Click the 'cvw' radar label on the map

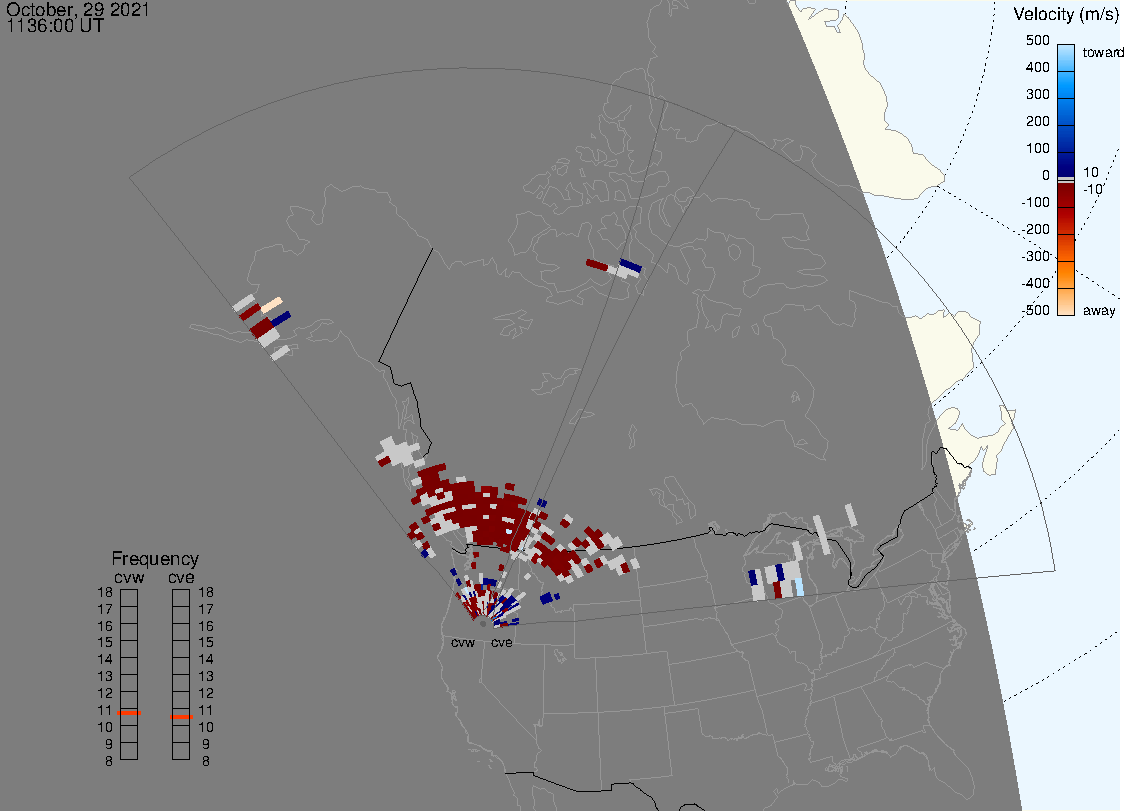coord(463,642)
